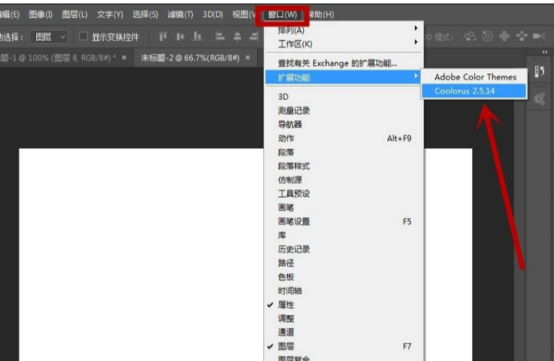Open the 滤镜(T) menu
Image resolution: width=554 pixels, height=361 pixels.
tap(180, 14)
